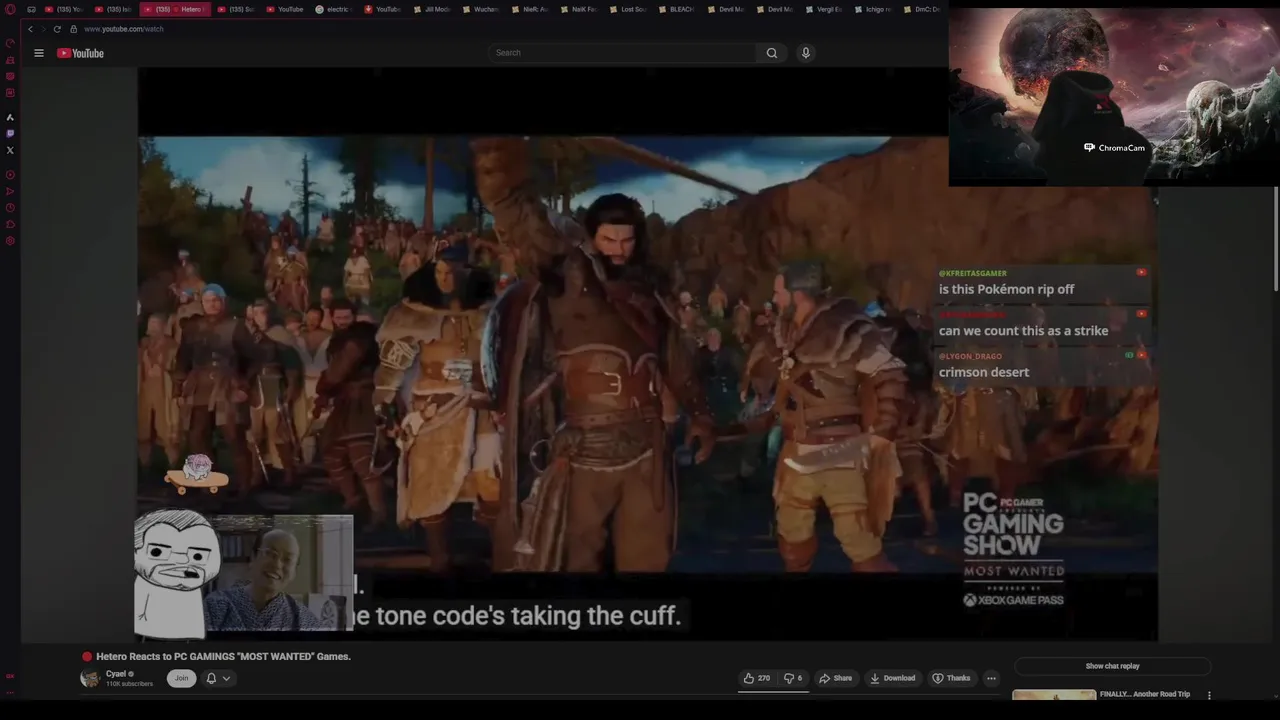The height and width of the screenshot is (720, 1280).
Task: Switch to the 'Wuchang' browser tab
Action: pyautogui.click(x=481, y=10)
